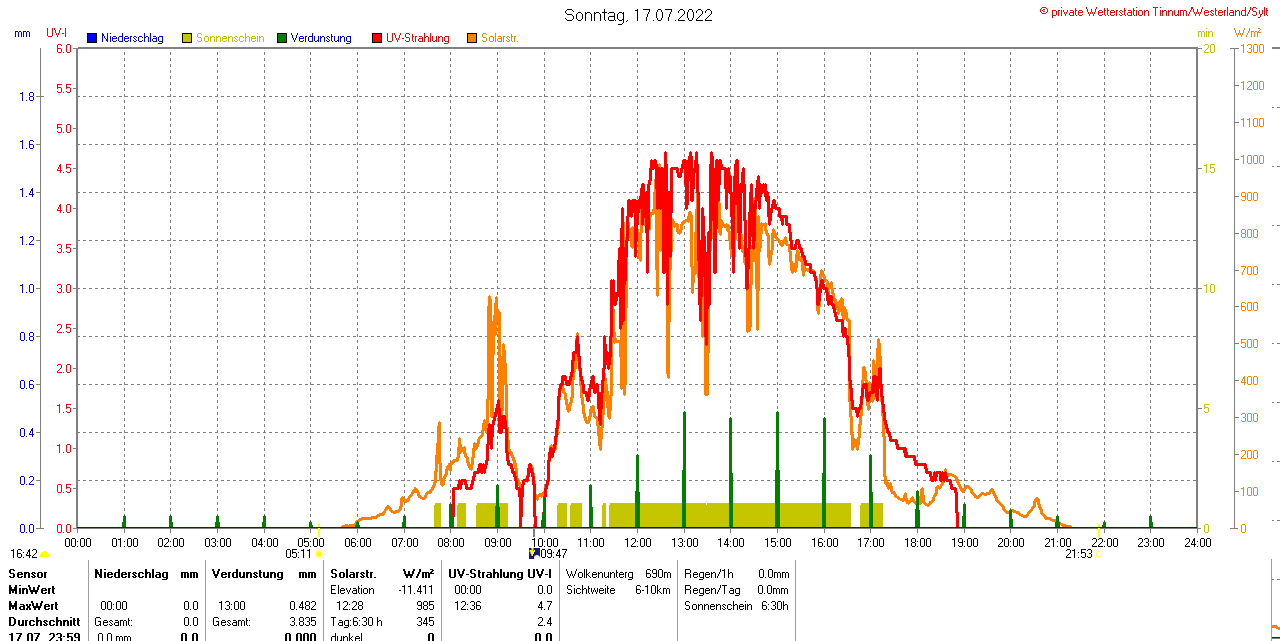Click the Solarstr. column header in table
1280x641 pixels.
[353, 574]
